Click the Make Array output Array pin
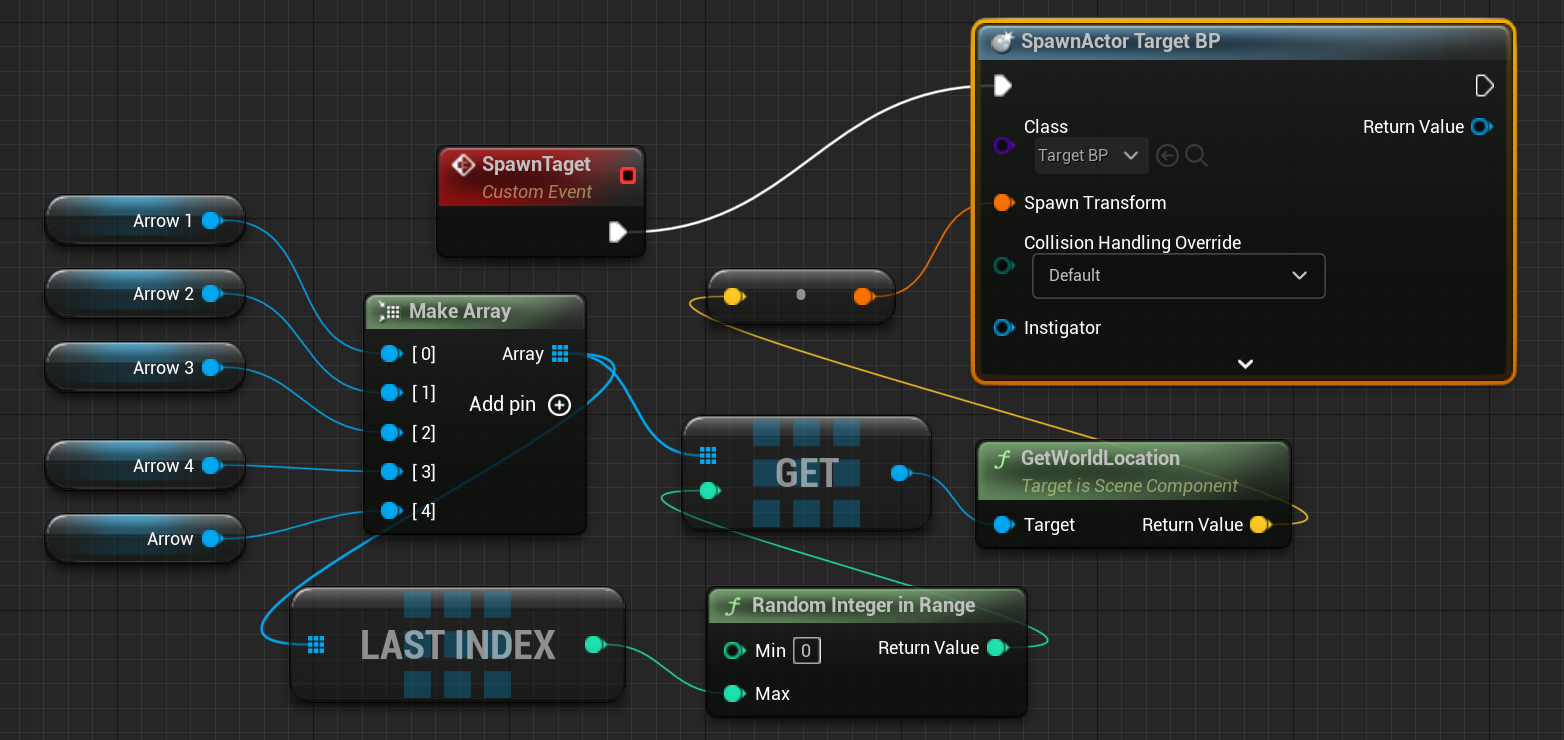Viewport: 1564px width, 740px height. 560,354
